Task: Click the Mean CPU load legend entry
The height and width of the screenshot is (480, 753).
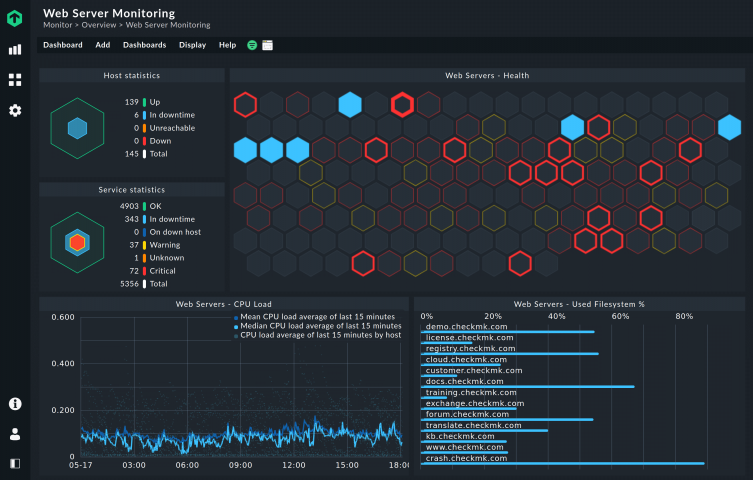Action: tap(315, 317)
